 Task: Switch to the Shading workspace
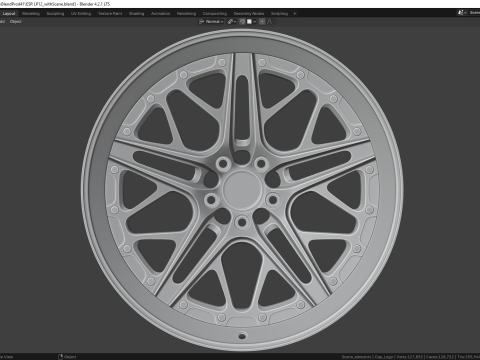coord(137,14)
